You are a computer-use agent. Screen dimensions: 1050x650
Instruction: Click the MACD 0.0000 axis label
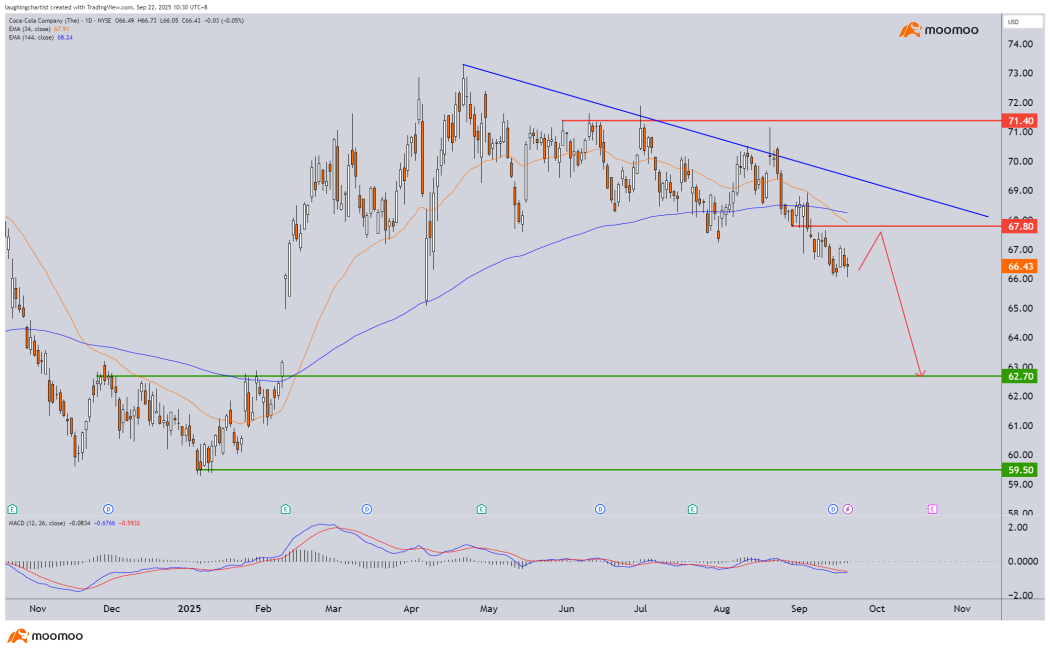pos(1023,562)
